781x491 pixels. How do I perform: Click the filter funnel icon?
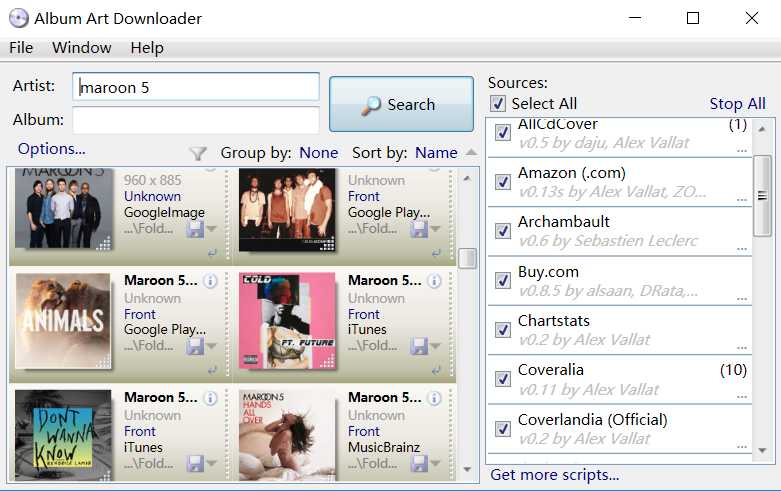click(198, 153)
